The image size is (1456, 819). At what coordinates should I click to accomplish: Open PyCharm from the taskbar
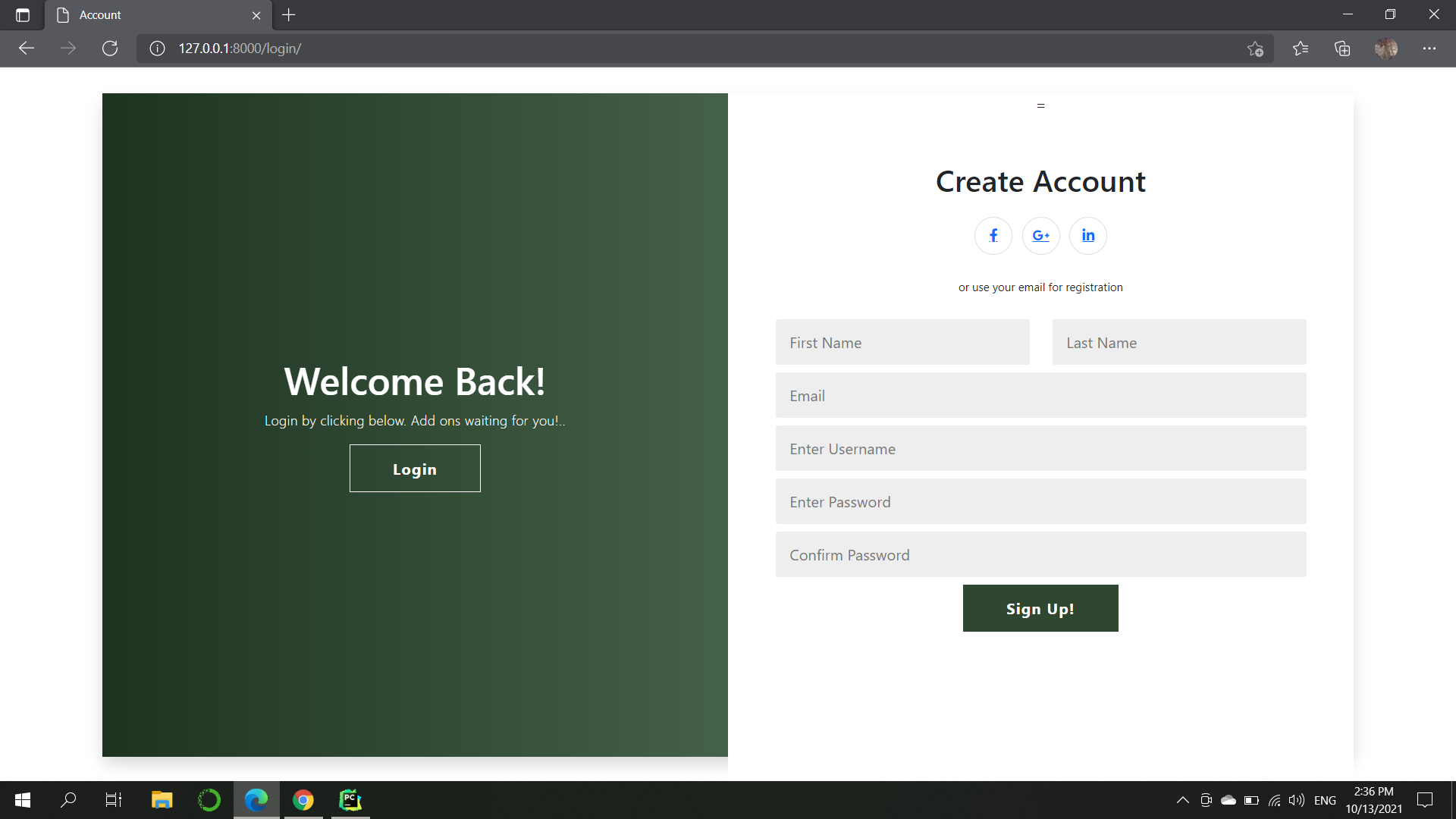tap(350, 800)
